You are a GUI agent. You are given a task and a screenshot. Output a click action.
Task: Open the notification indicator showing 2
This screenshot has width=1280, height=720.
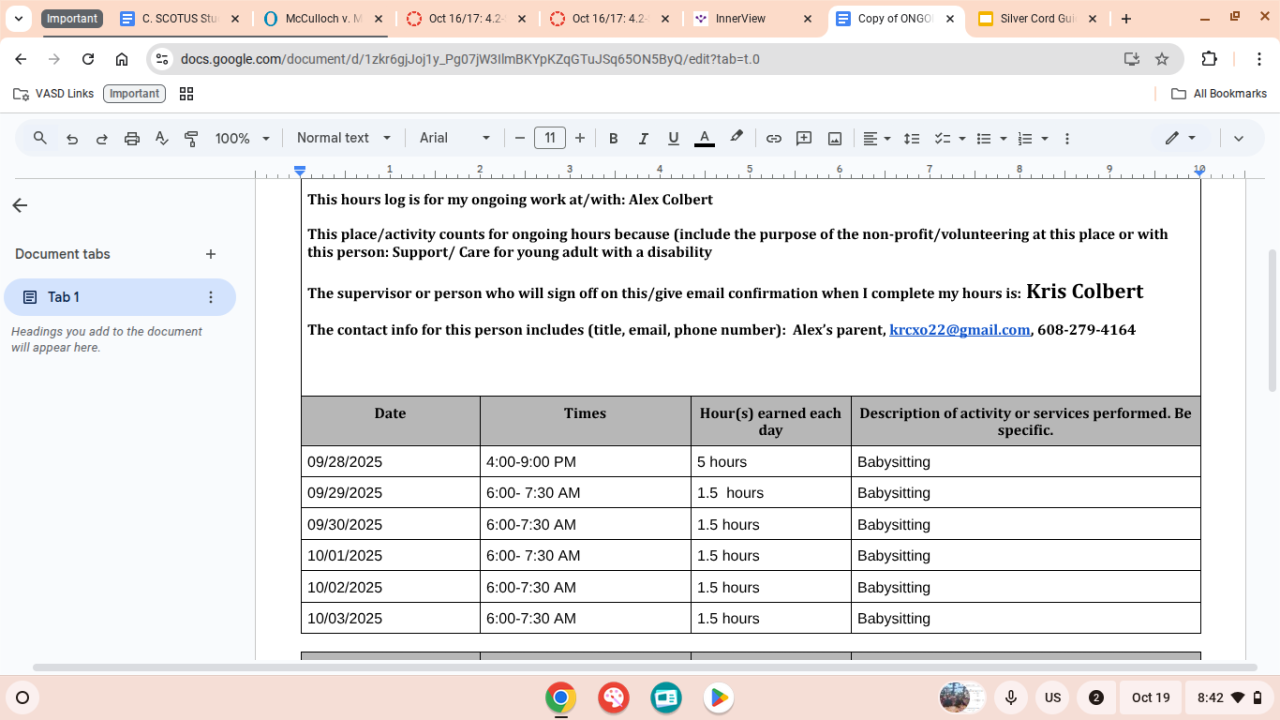[1096, 698]
